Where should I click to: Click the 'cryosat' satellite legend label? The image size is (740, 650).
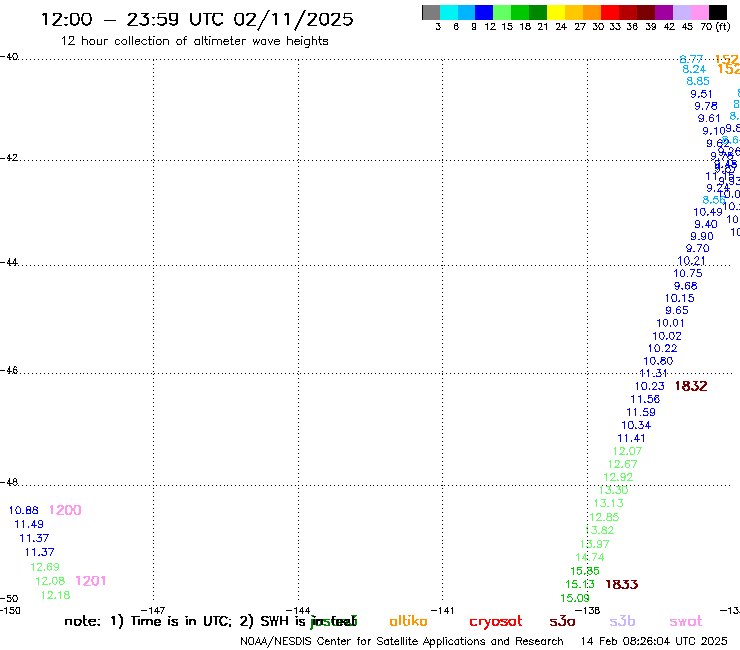click(x=496, y=622)
